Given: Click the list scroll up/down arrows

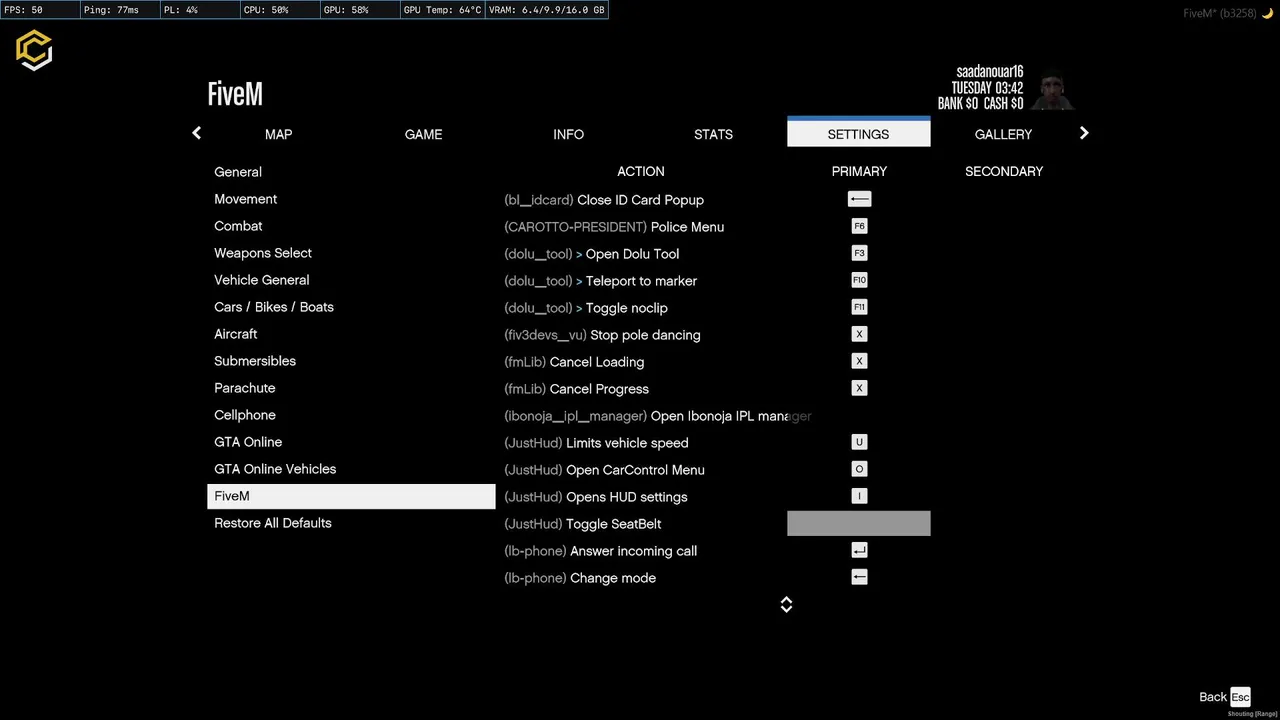Looking at the screenshot, I should 786,604.
